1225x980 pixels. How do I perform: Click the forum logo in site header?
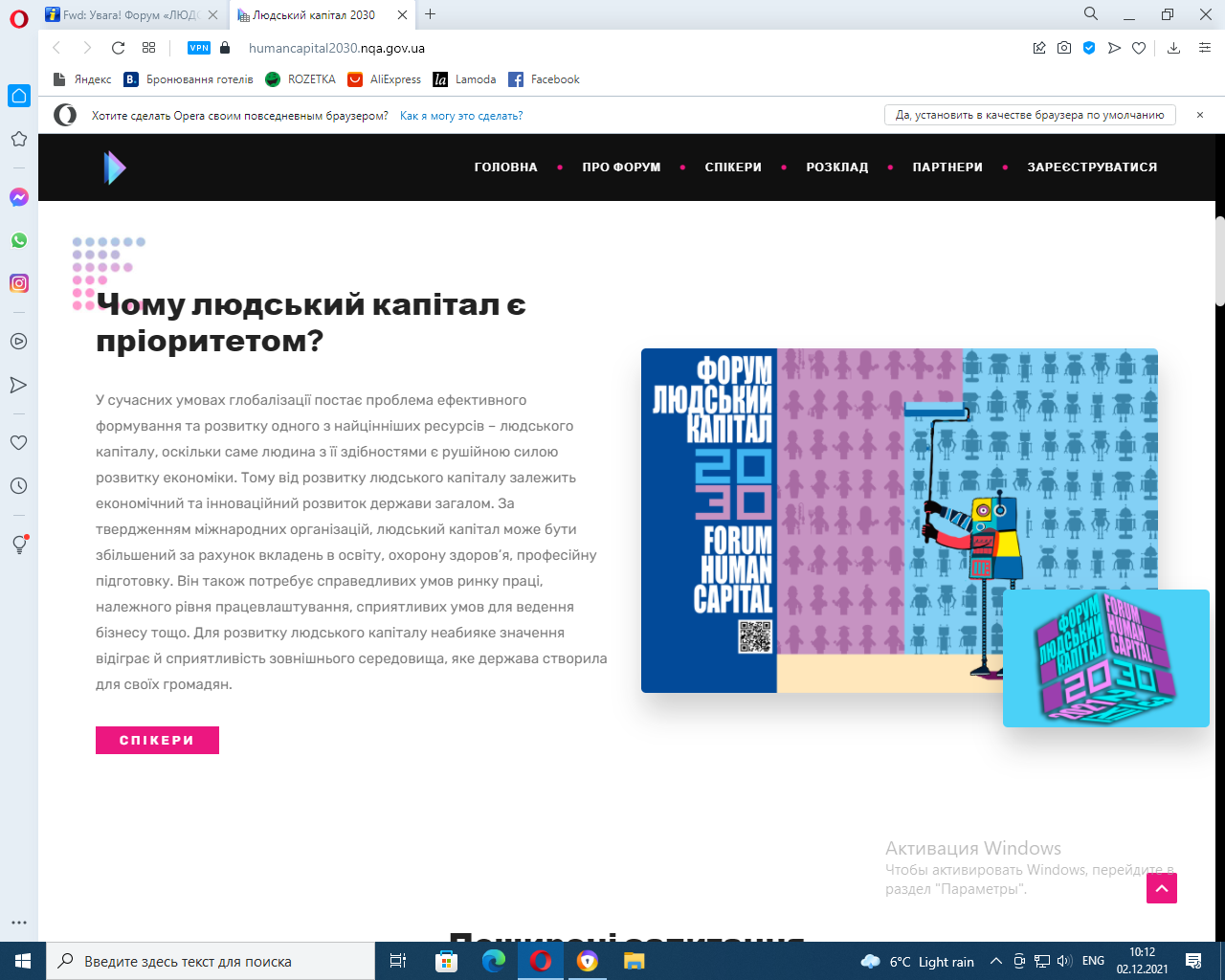[114, 167]
